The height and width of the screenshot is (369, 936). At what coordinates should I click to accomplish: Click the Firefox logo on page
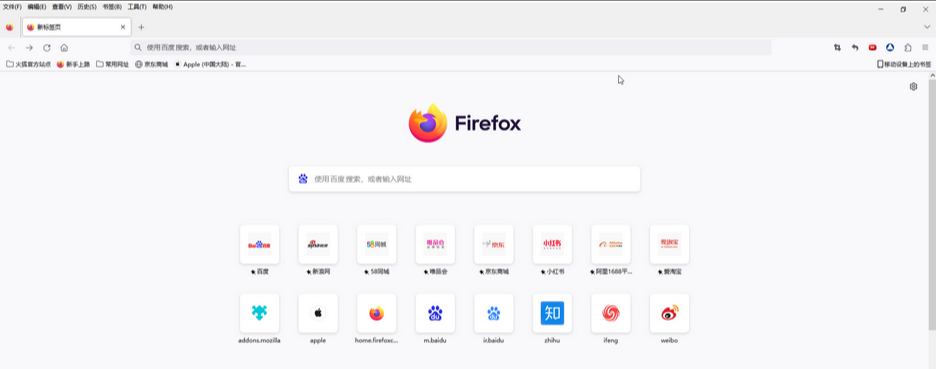pyautogui.click(x=464, y=123)
